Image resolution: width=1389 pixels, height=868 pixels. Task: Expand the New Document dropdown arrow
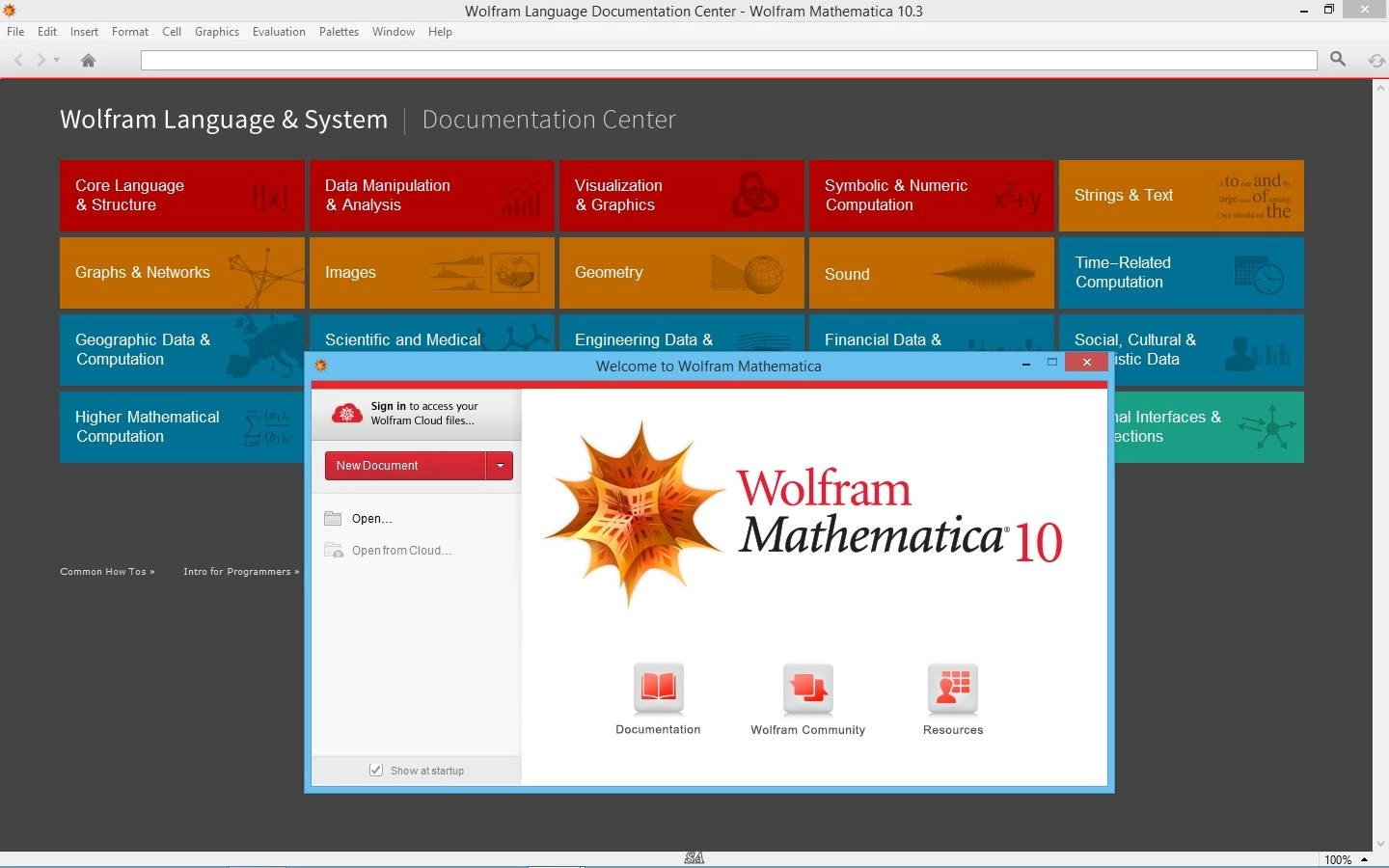click(x=500, y=466)
